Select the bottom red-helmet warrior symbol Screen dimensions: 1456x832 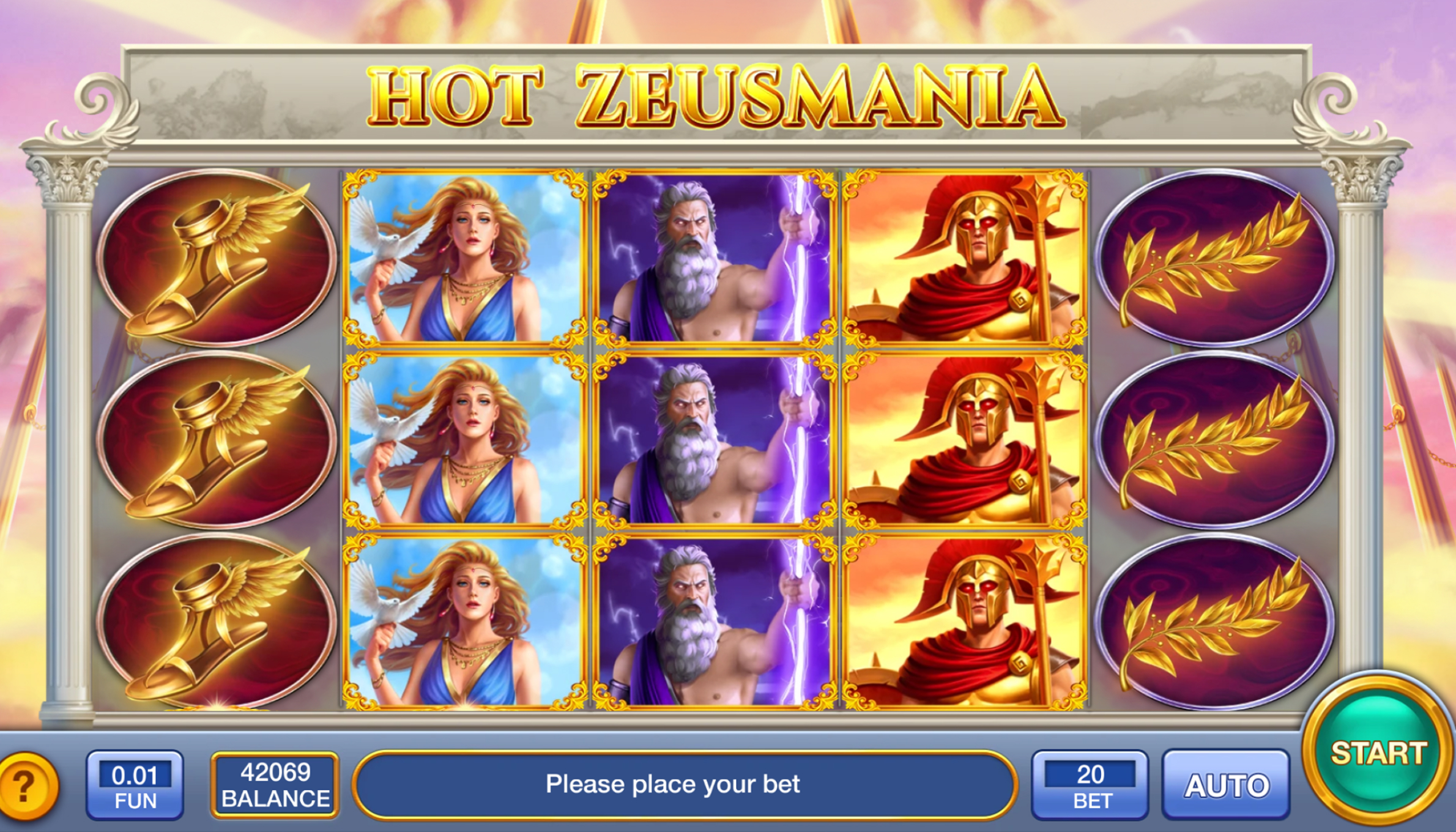(x=965, y=622)
